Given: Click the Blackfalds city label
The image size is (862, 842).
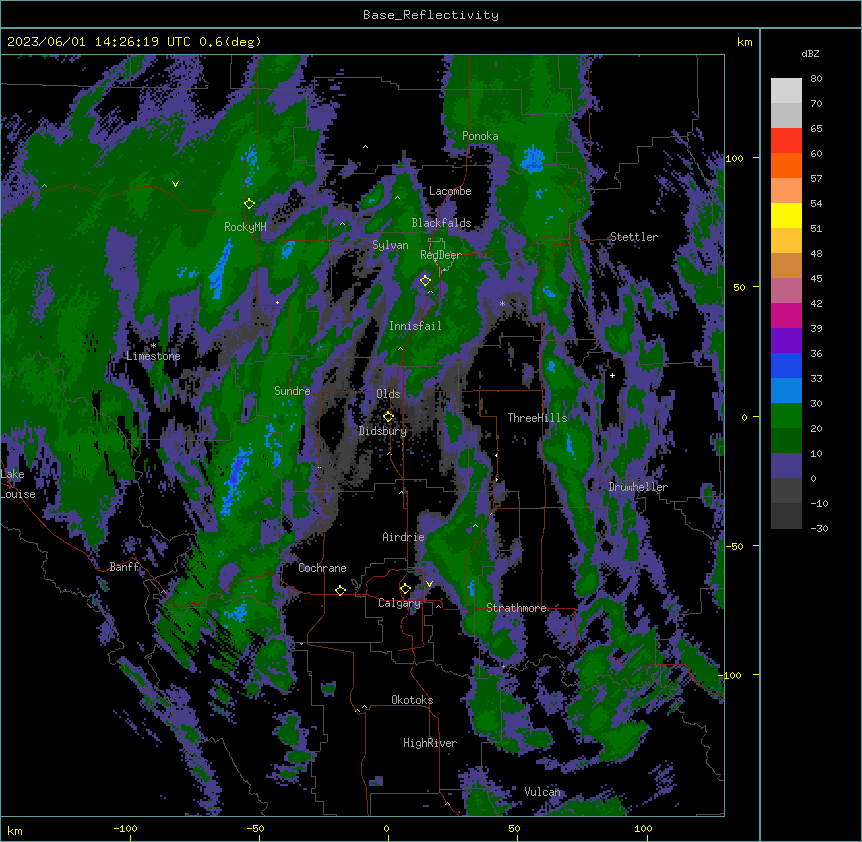Looking at the screenshot, I should [441, 223].
